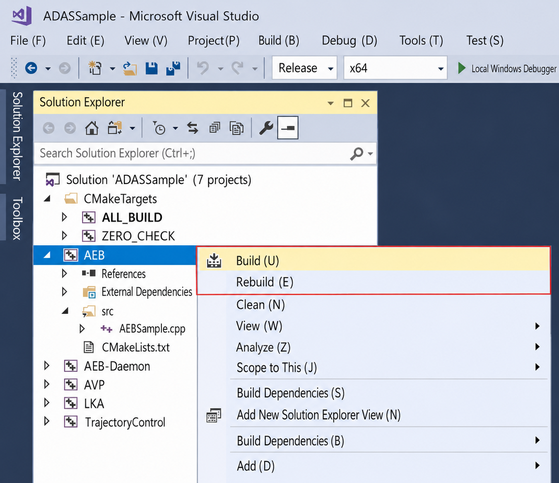Open the Add (D) submenu
This screenshot has height=483, width=559.
pyautogui.click(x=374, y=466)
